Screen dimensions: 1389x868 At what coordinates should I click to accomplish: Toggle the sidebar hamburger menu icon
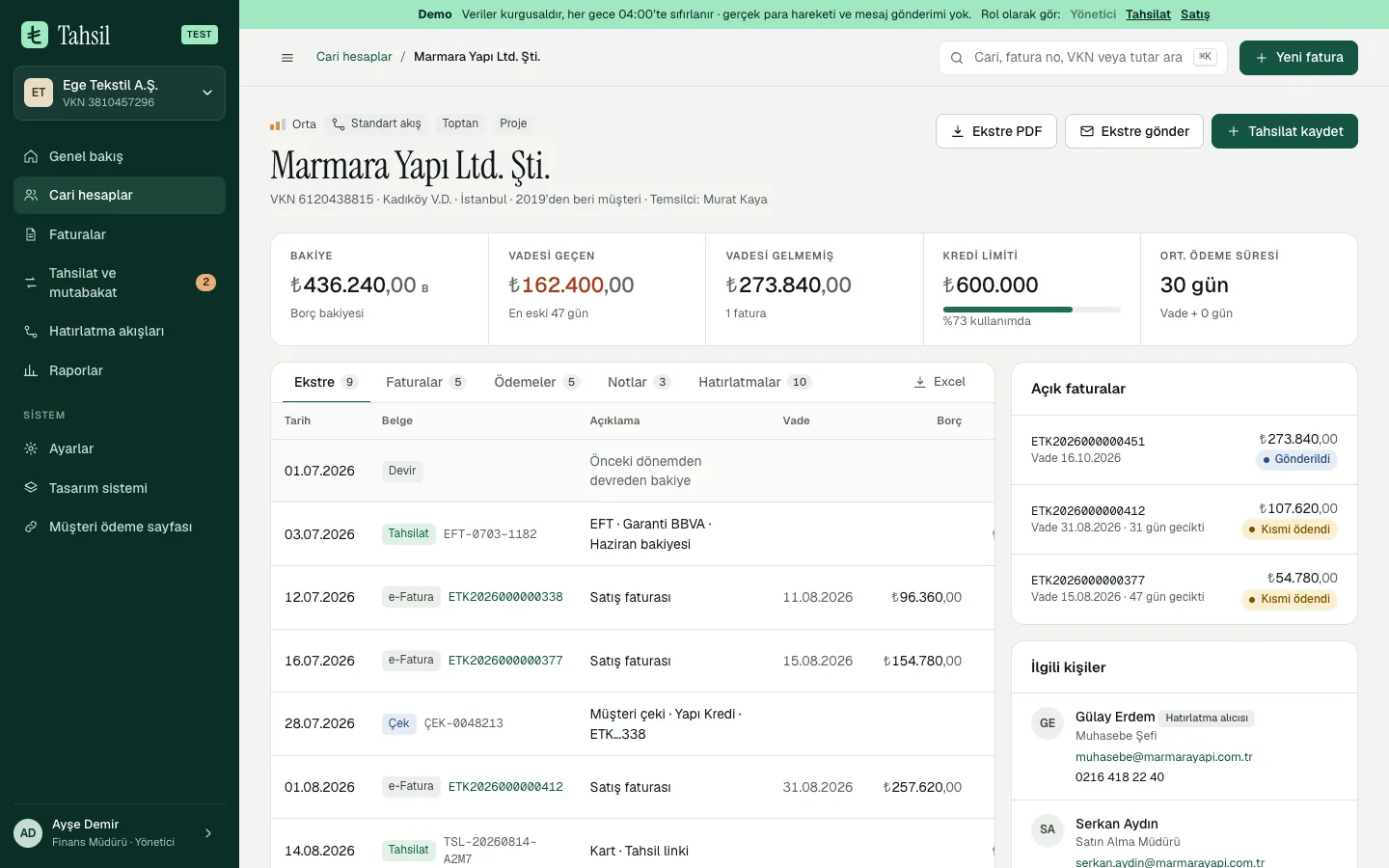[286, 58]
